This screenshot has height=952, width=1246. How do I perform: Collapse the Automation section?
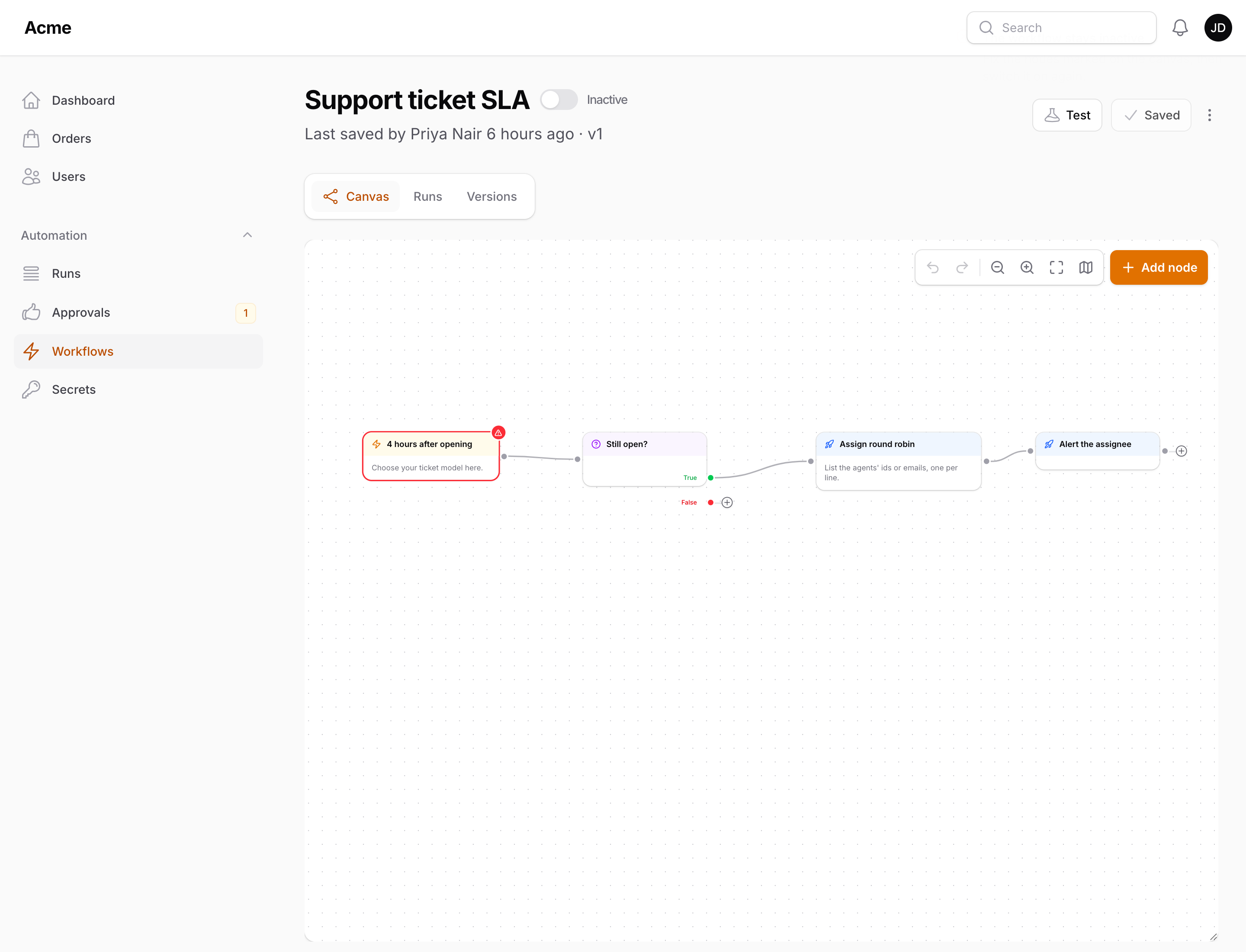coord(247,235)
